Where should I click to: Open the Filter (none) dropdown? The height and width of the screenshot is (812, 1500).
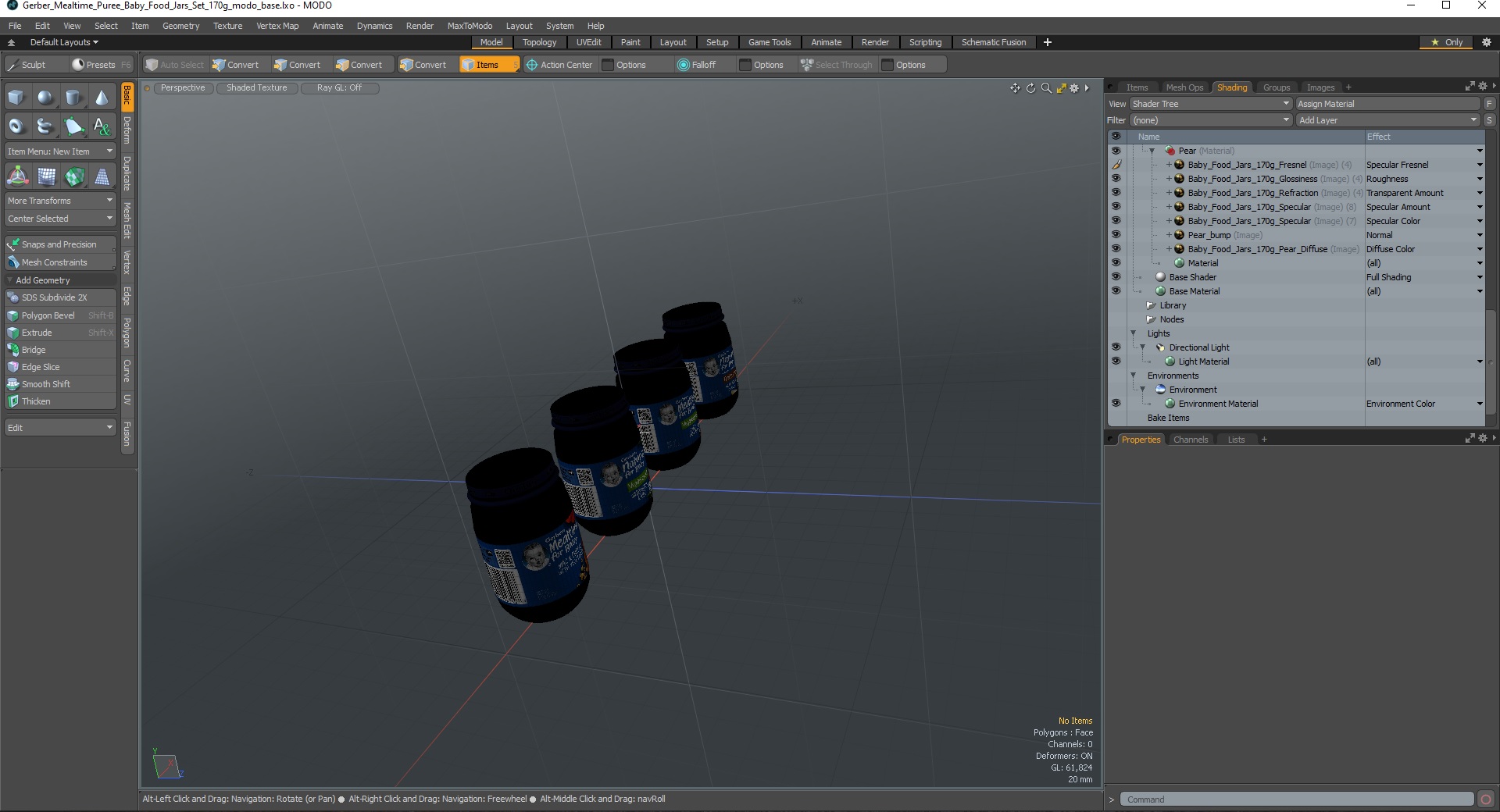pos(1210,120)
